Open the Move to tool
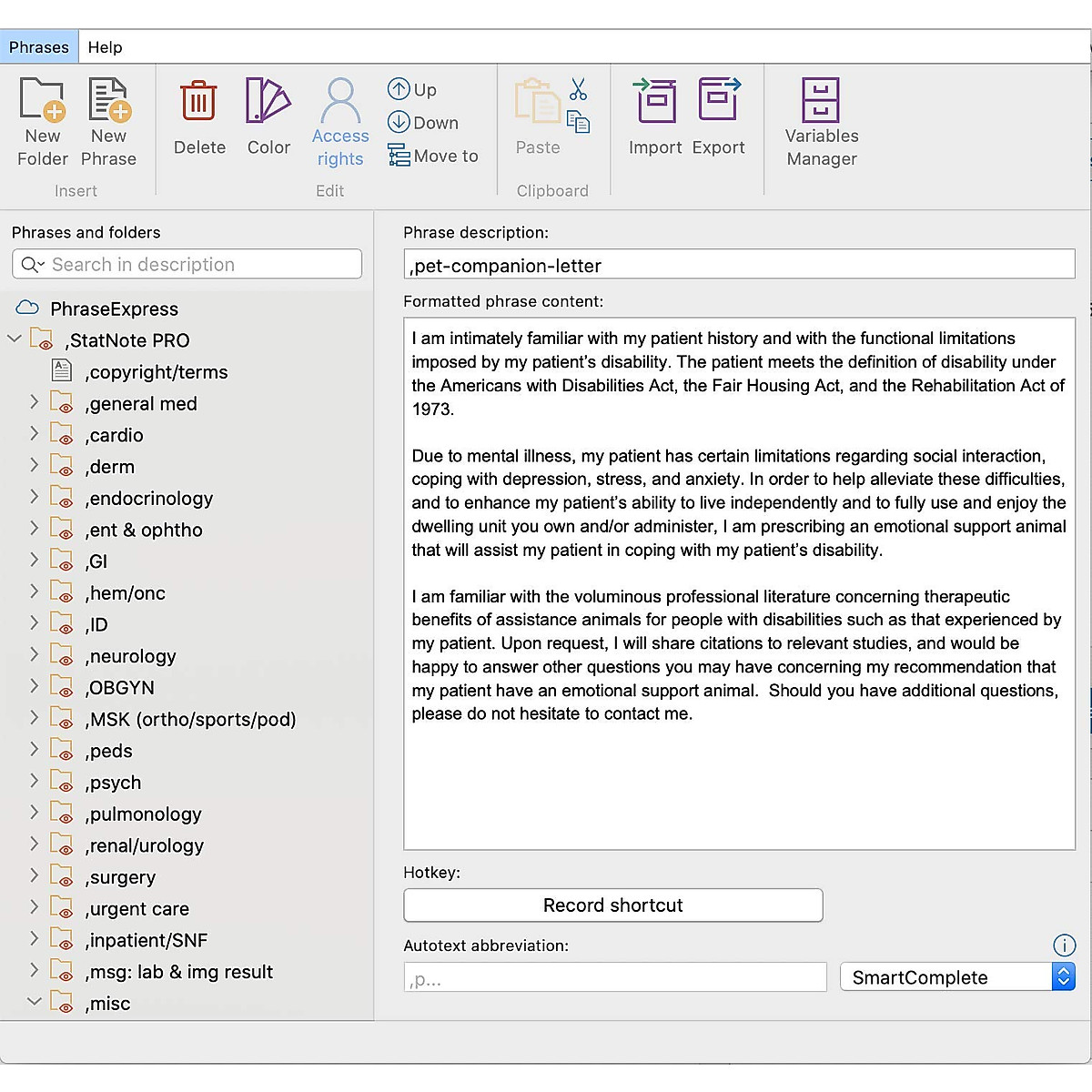 (435, 155)
